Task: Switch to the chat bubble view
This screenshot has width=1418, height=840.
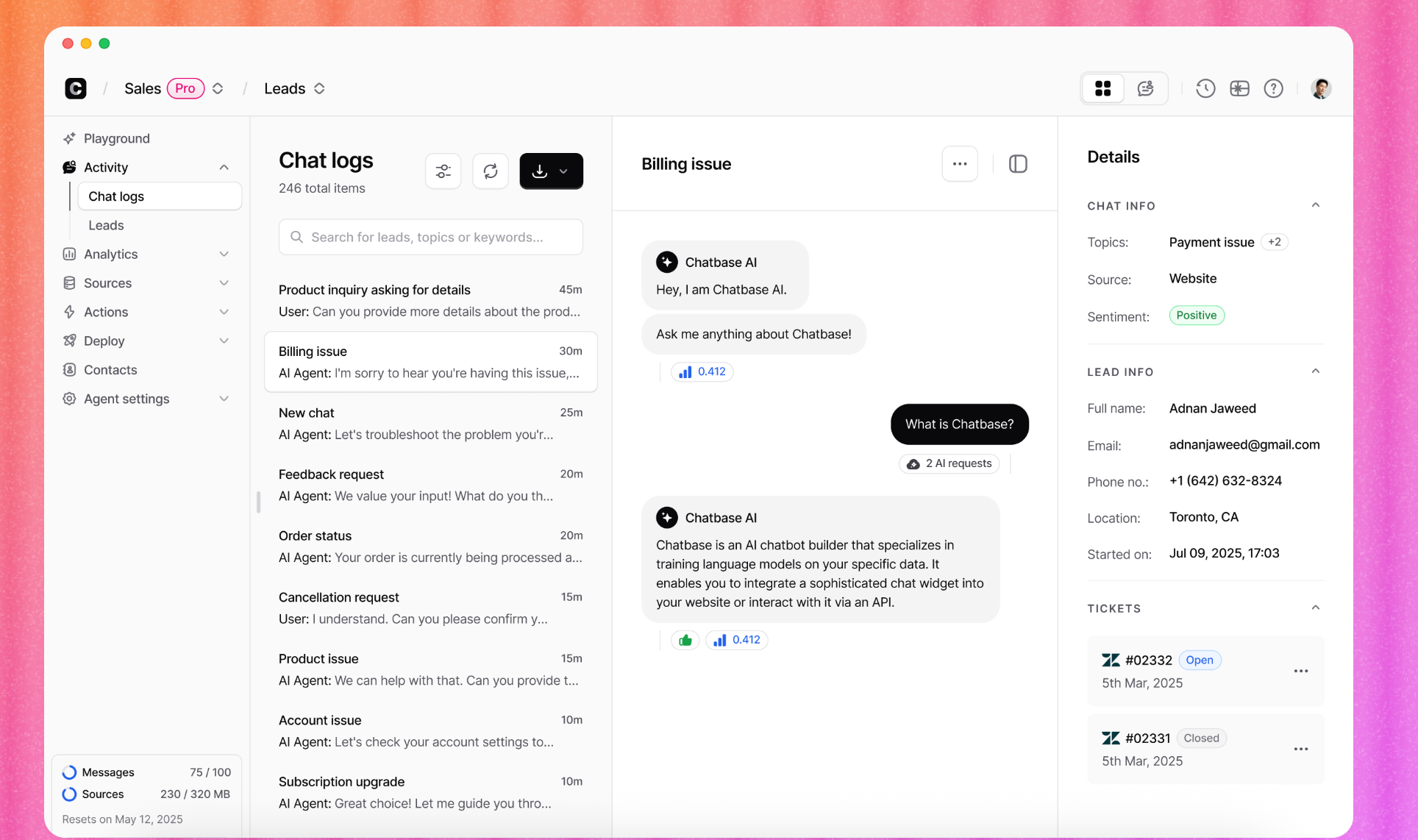Action: (1145, 89)
